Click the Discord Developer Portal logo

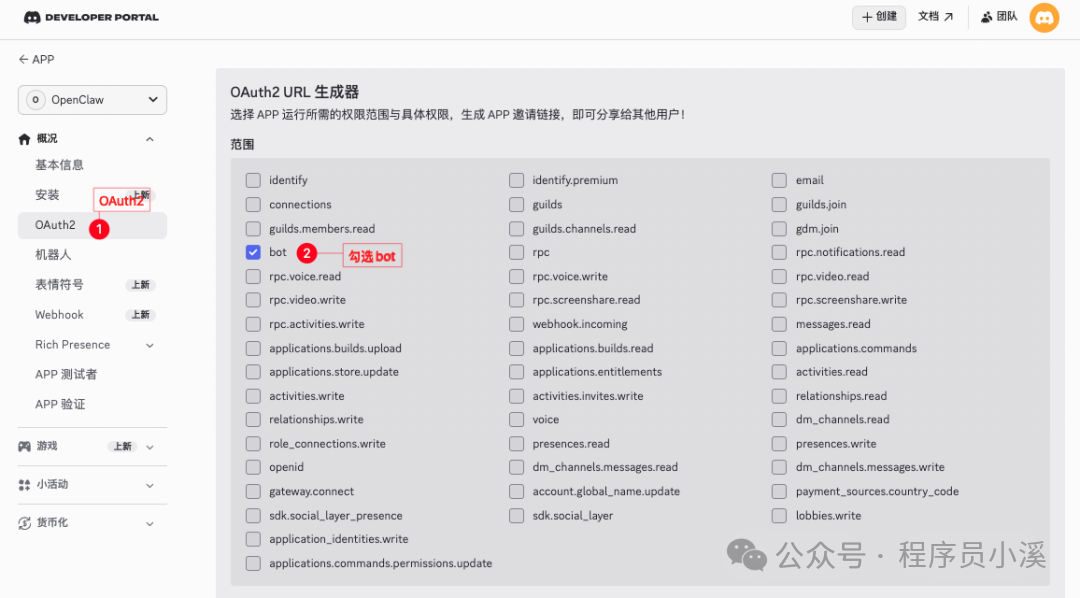coord(91,17)
